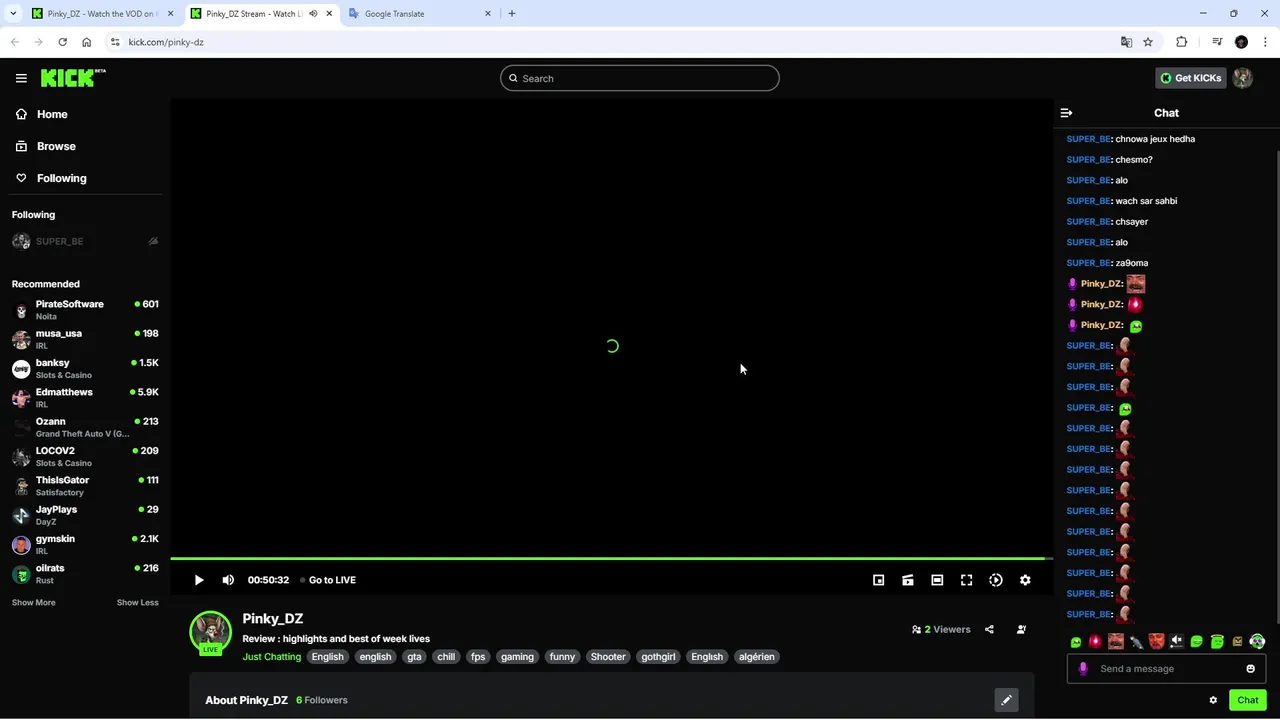Screen dimensions: 1280x720
Task: Open followed channel SUPER_BE
Action: pos(85,241)
